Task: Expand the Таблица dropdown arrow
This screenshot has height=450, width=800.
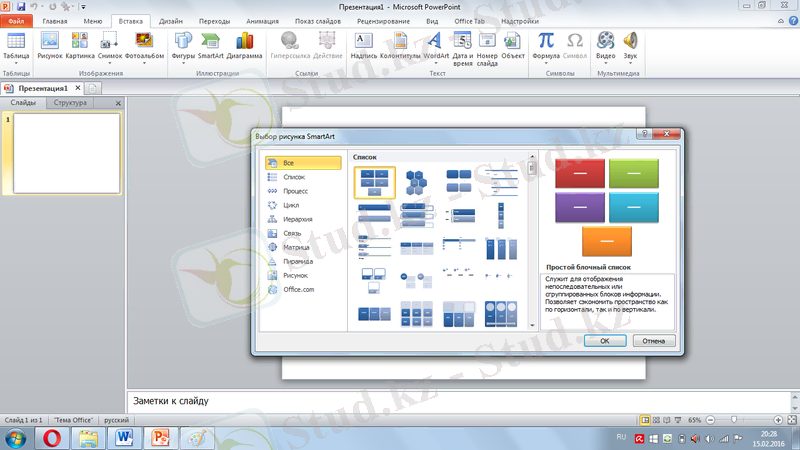Action: pos(16,63)
